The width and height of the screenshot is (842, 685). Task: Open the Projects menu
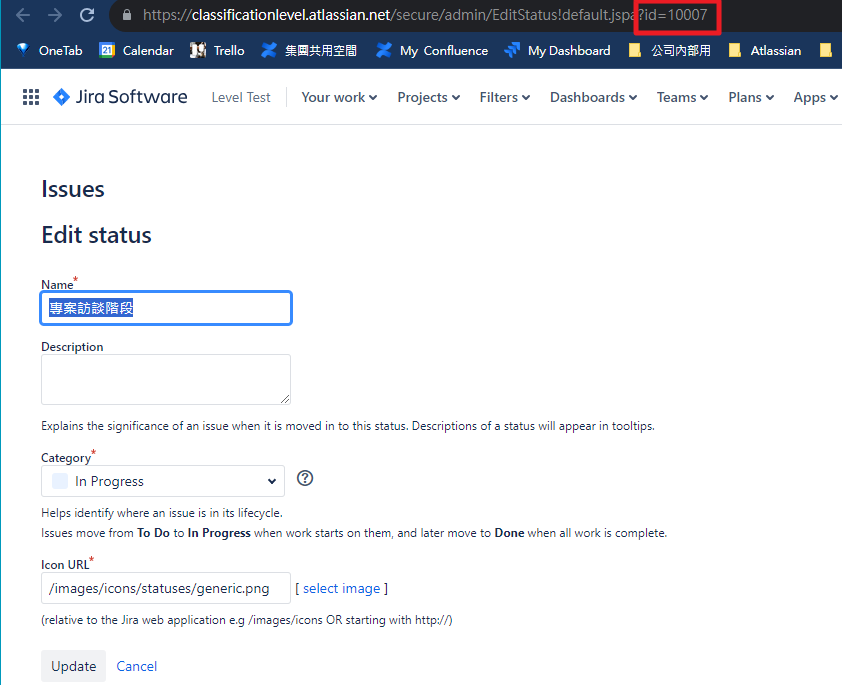429,97
